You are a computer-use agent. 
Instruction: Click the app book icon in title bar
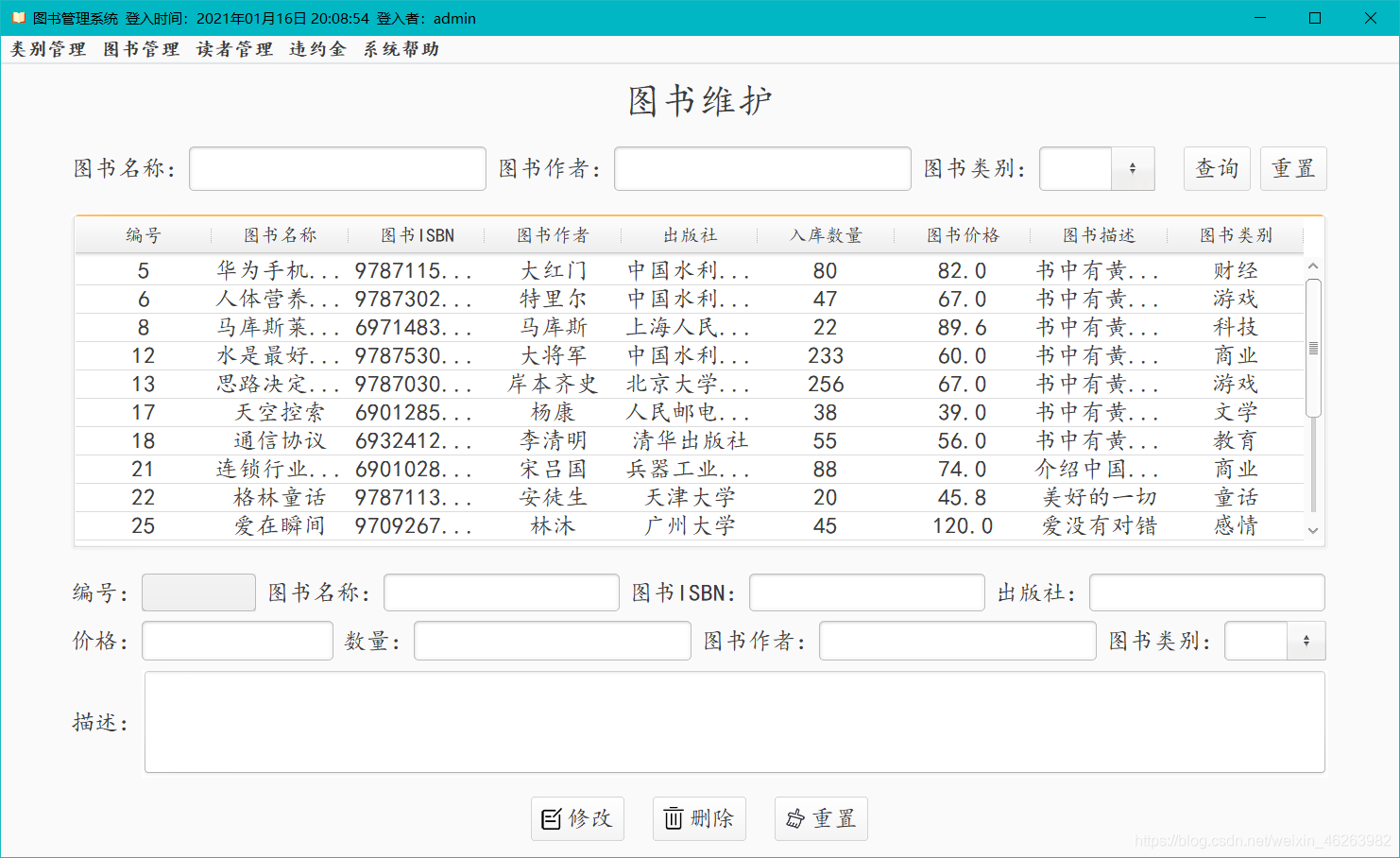19,18
